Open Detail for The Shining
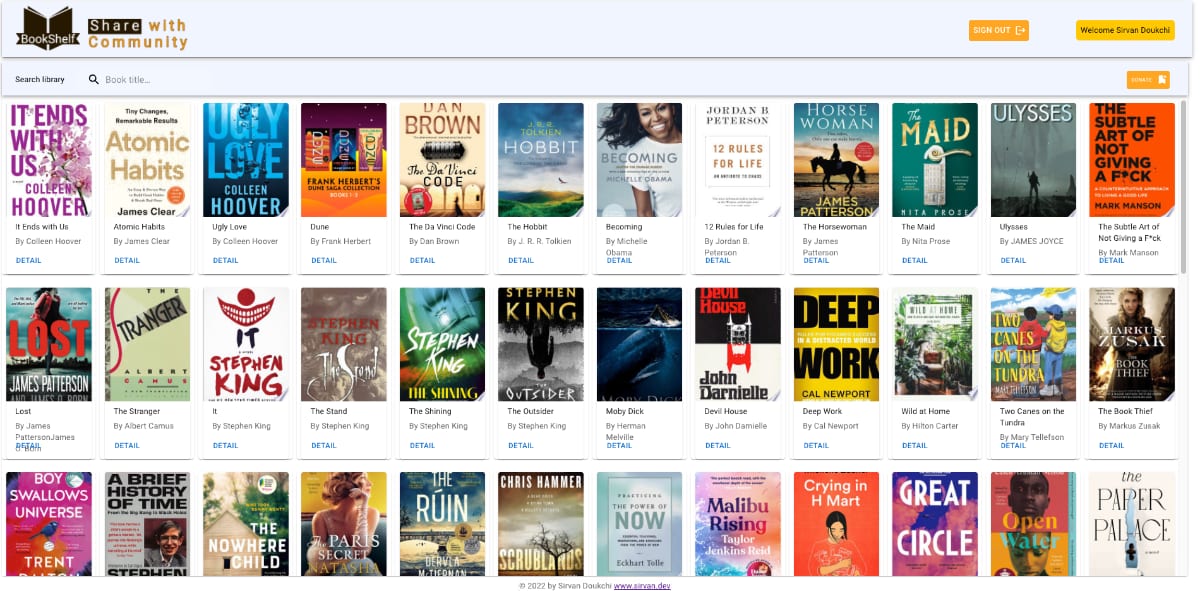This screenshot has width=1200, height=591. click(423, 445)
